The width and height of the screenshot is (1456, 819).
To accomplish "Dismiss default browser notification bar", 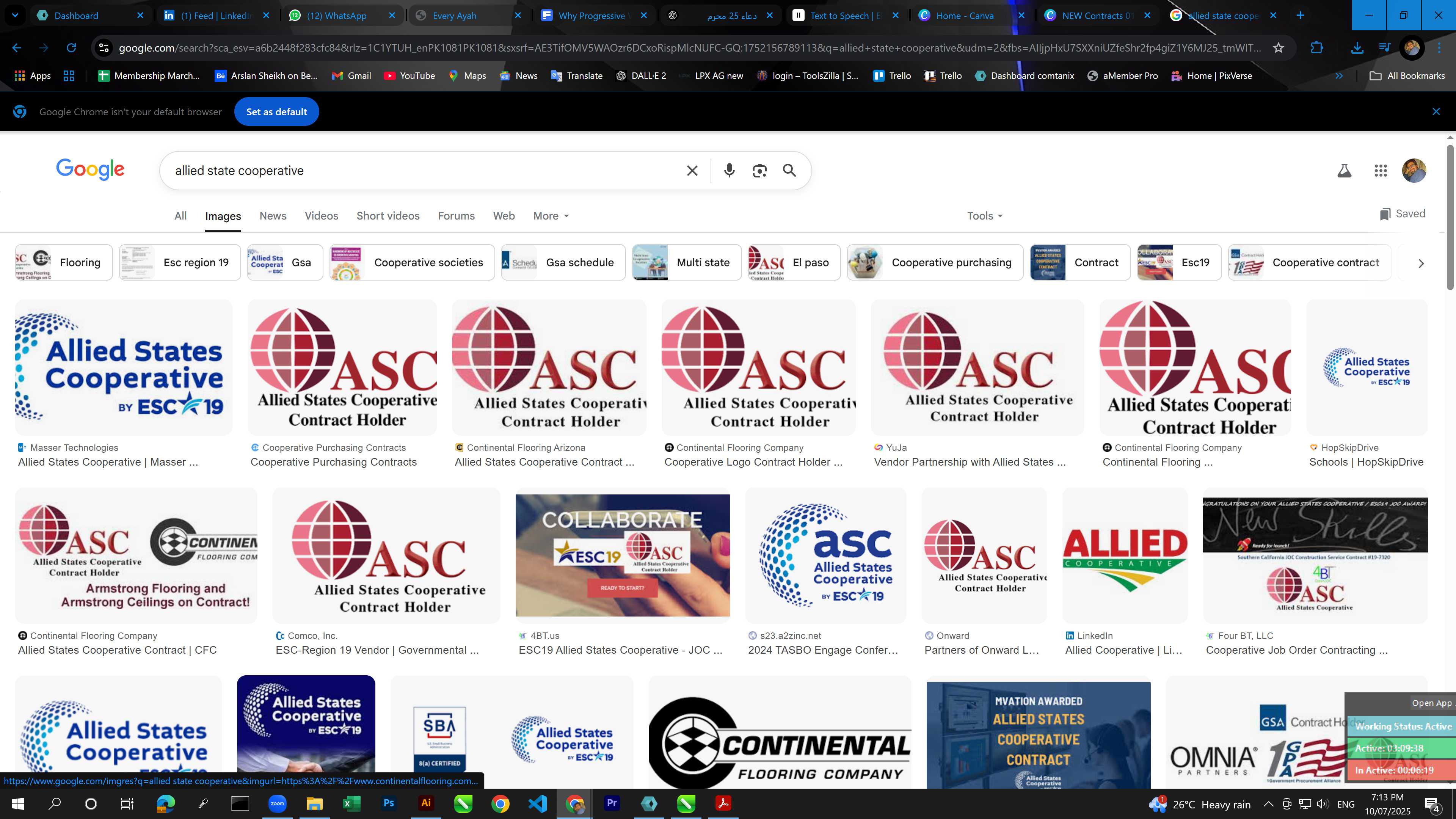I will 1436,112.
